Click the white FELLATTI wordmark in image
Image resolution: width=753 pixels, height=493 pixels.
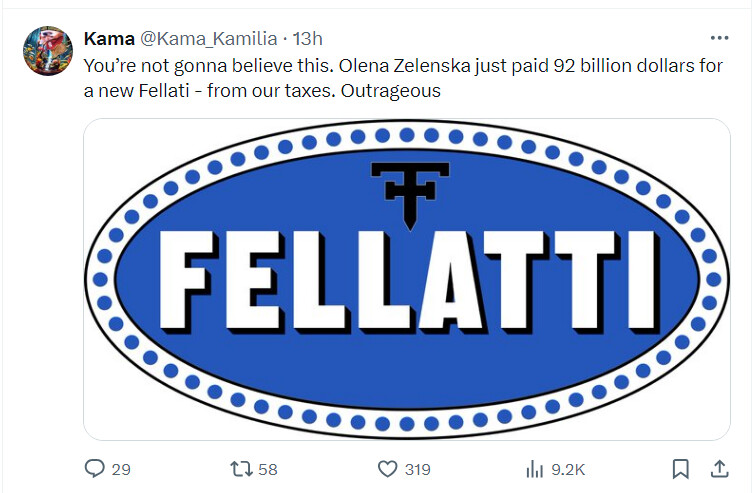click(x=409, y=282)
